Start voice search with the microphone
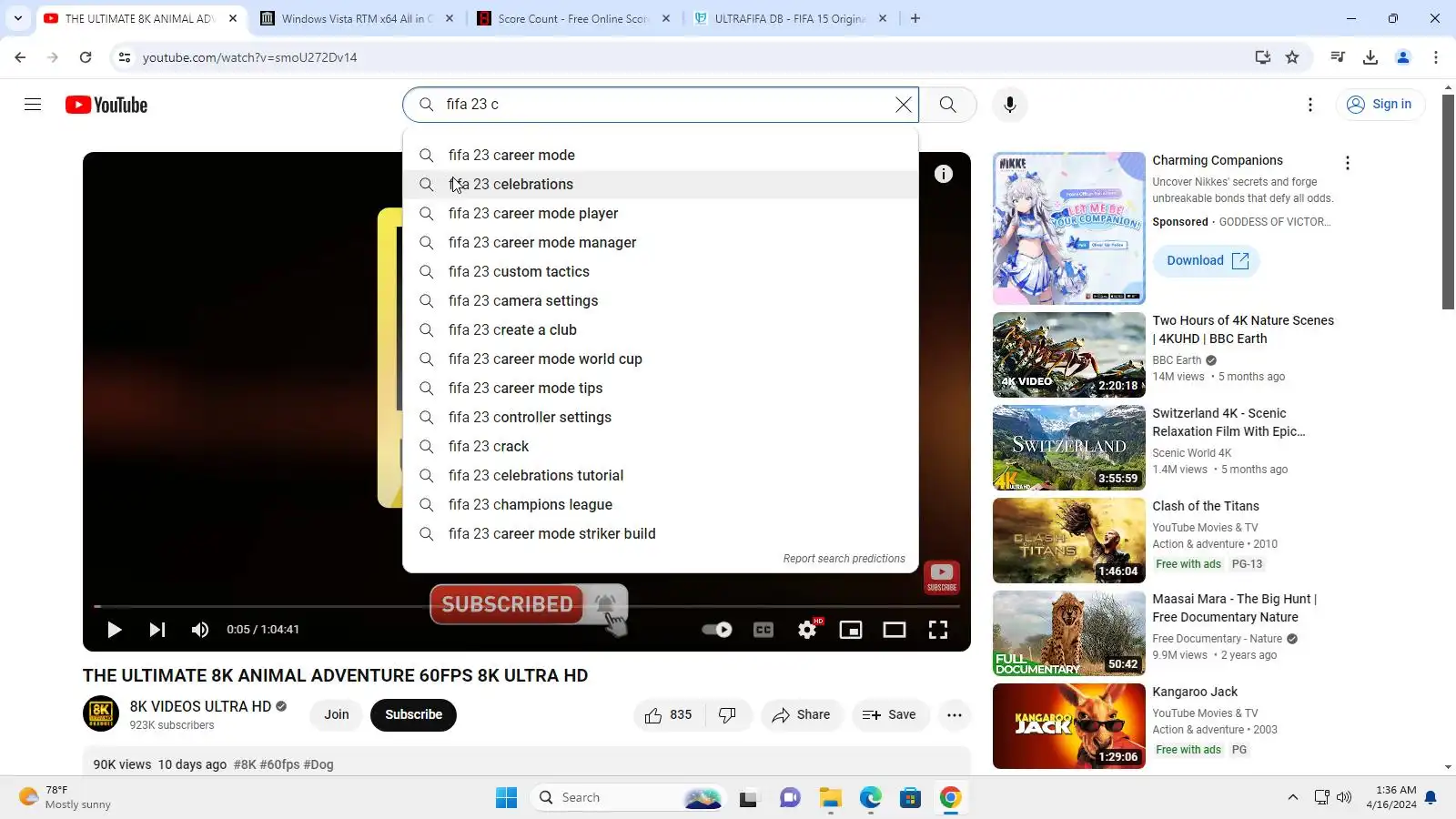The height and width of the screenshot is (819, 1456). pos(1010,105)
